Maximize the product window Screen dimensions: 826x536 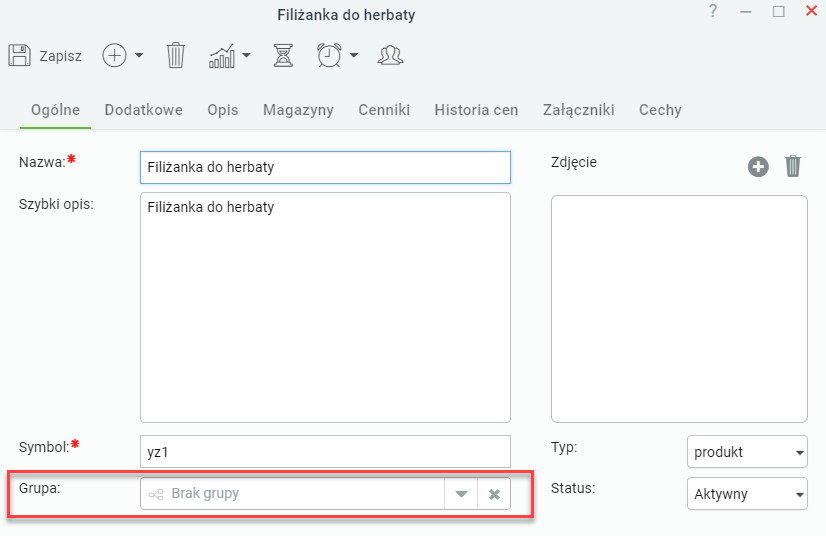[779, 12]
